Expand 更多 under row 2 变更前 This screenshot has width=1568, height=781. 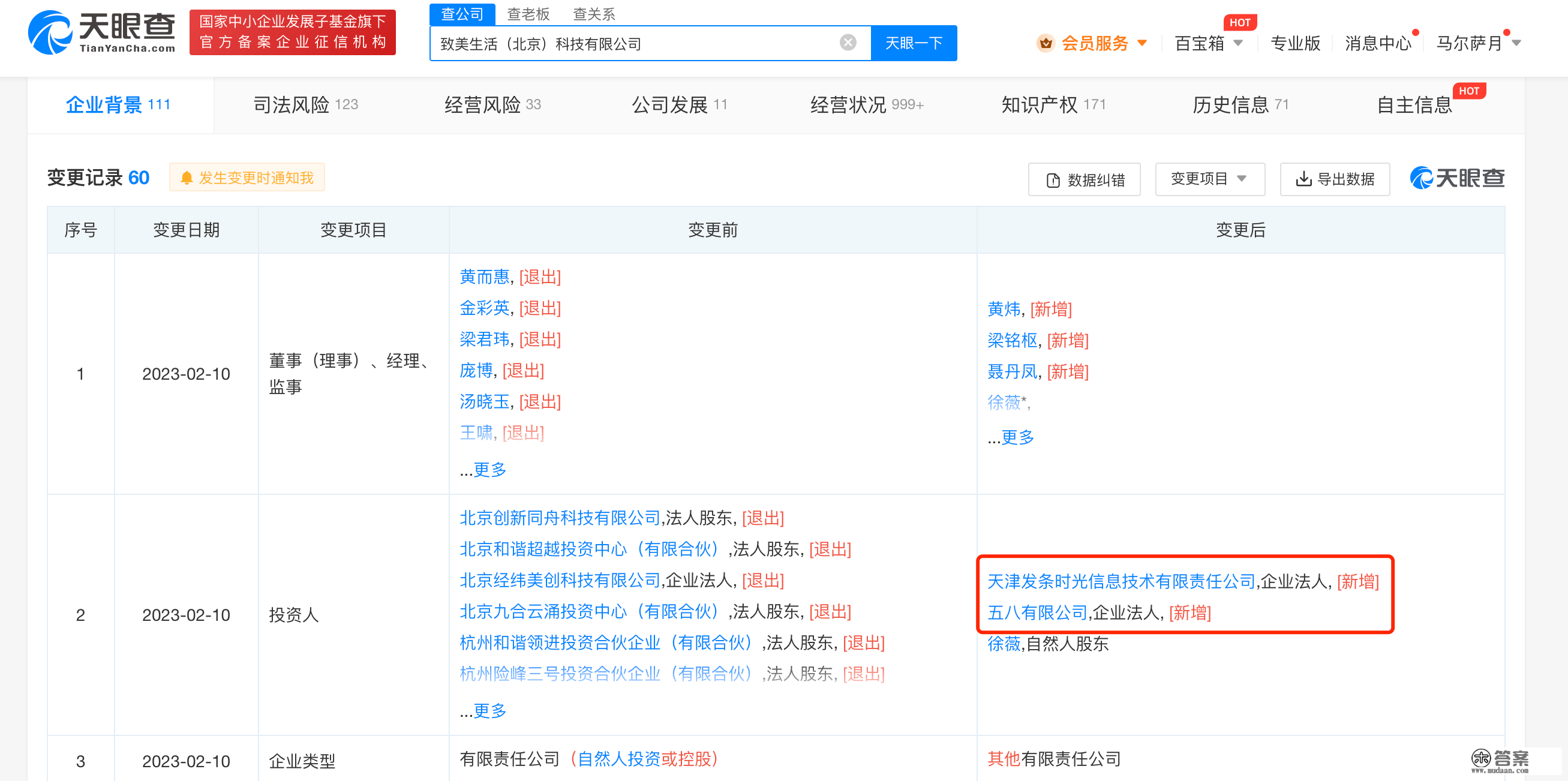[x=489, y=710]
